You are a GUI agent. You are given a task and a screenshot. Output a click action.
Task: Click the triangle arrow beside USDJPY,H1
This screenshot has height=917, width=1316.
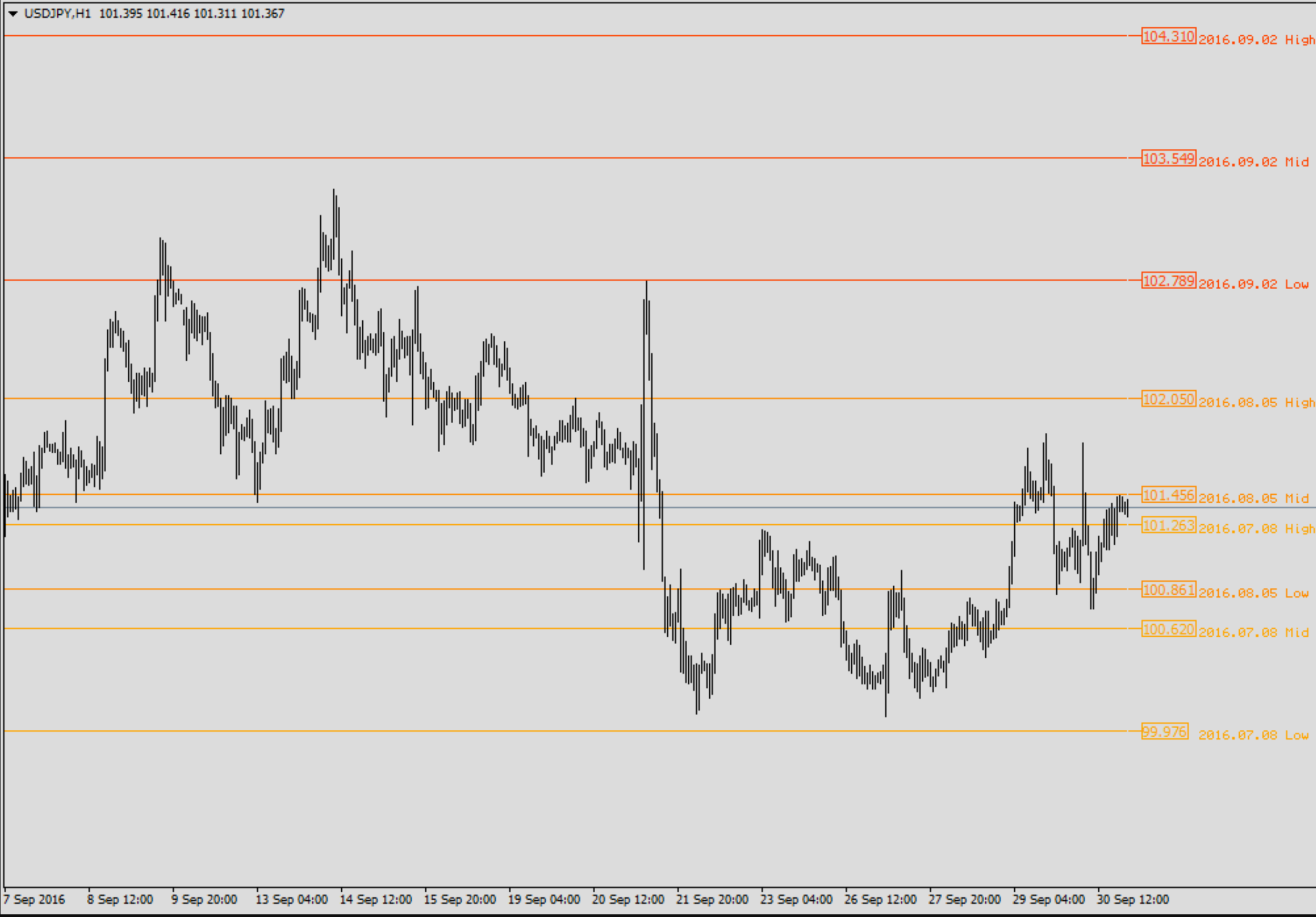coord(13,14)
